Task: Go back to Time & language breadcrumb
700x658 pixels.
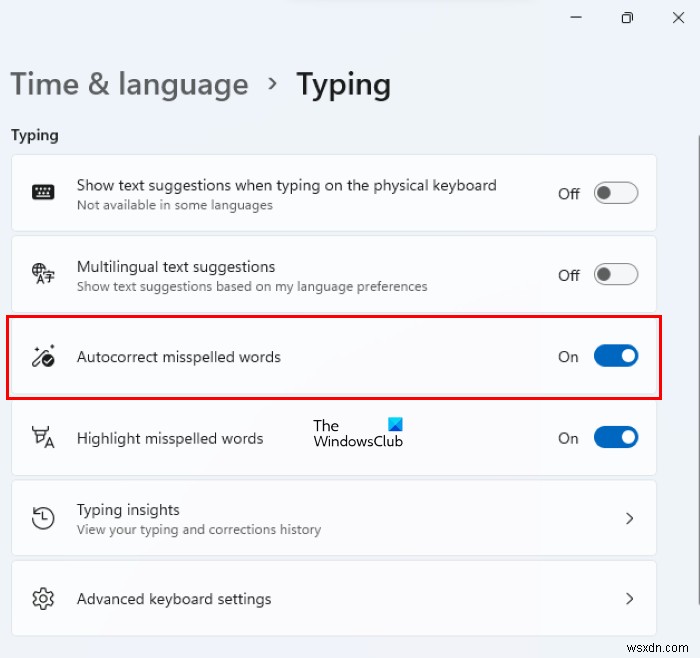Action: (129, 84)
